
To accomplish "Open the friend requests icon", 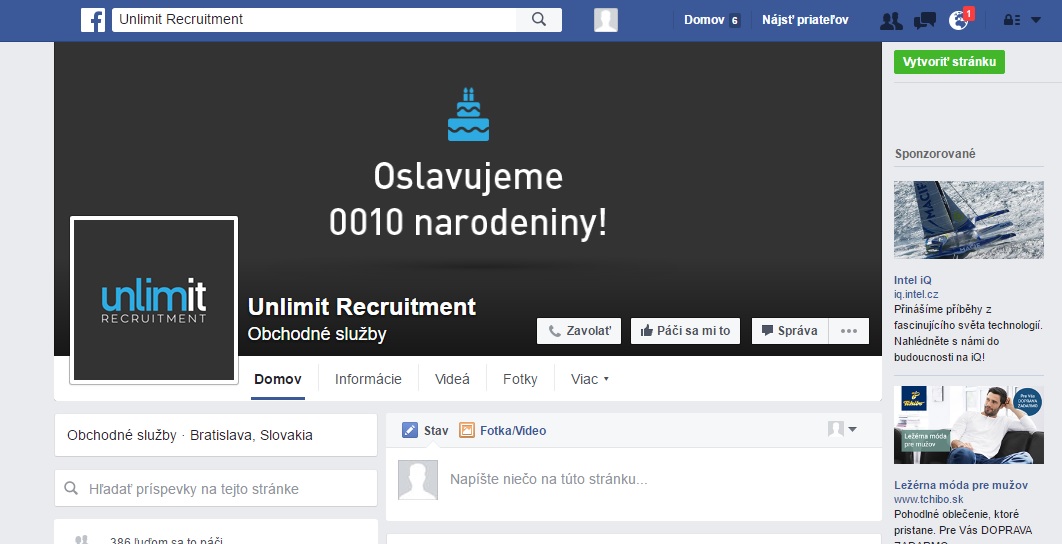I will [890, 20].
